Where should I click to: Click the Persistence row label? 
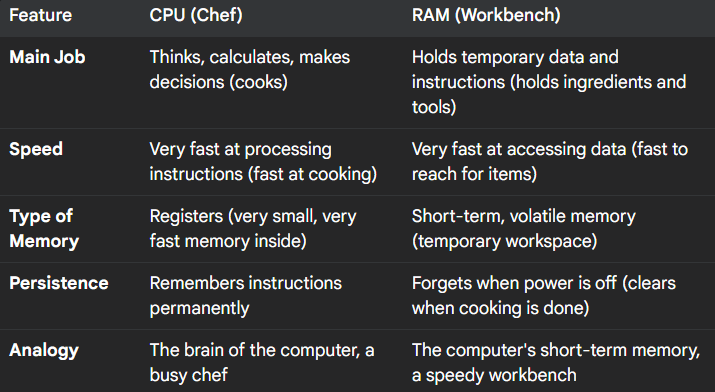59,283
